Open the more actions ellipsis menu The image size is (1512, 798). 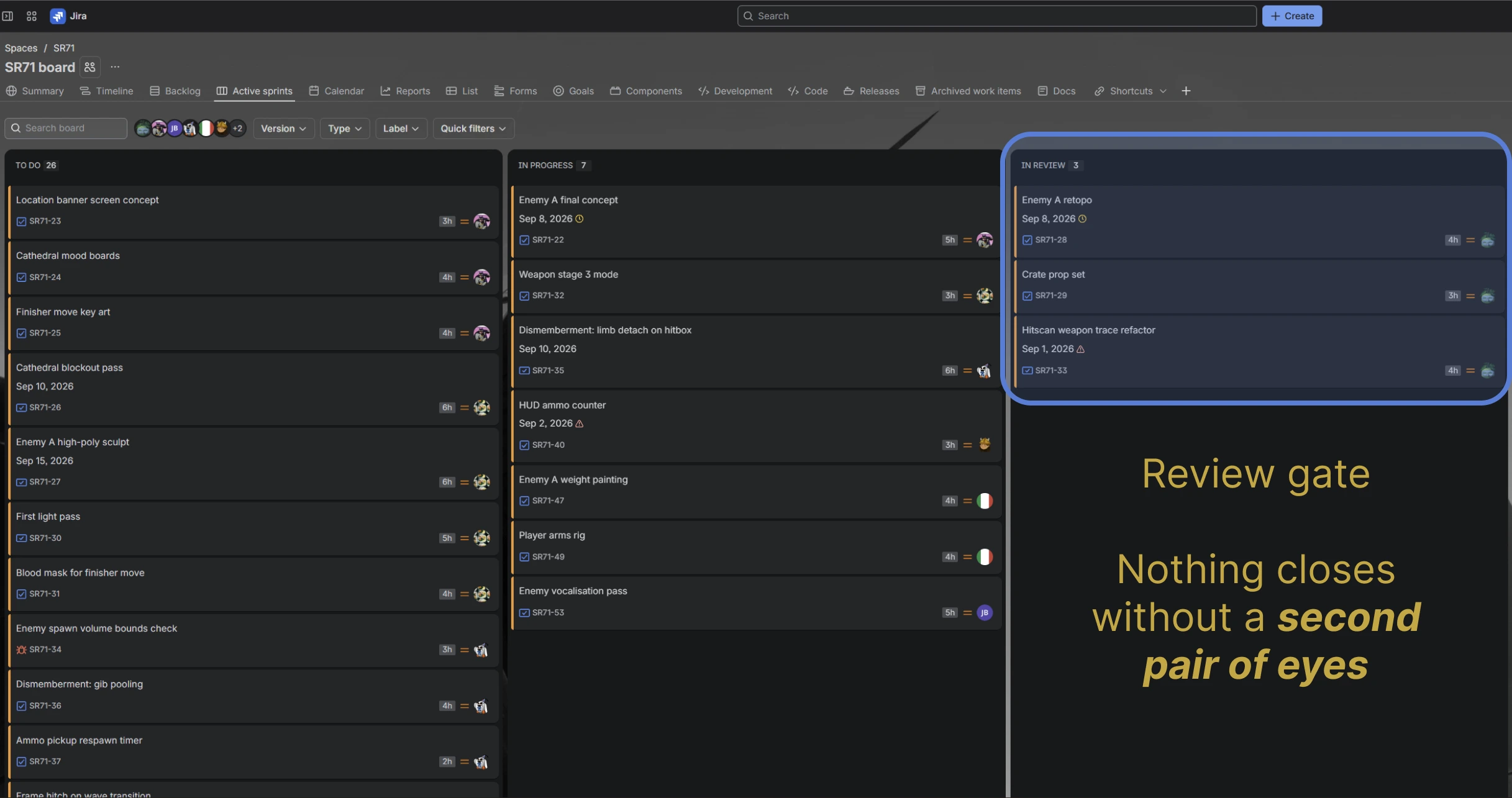tap(115, 67)
